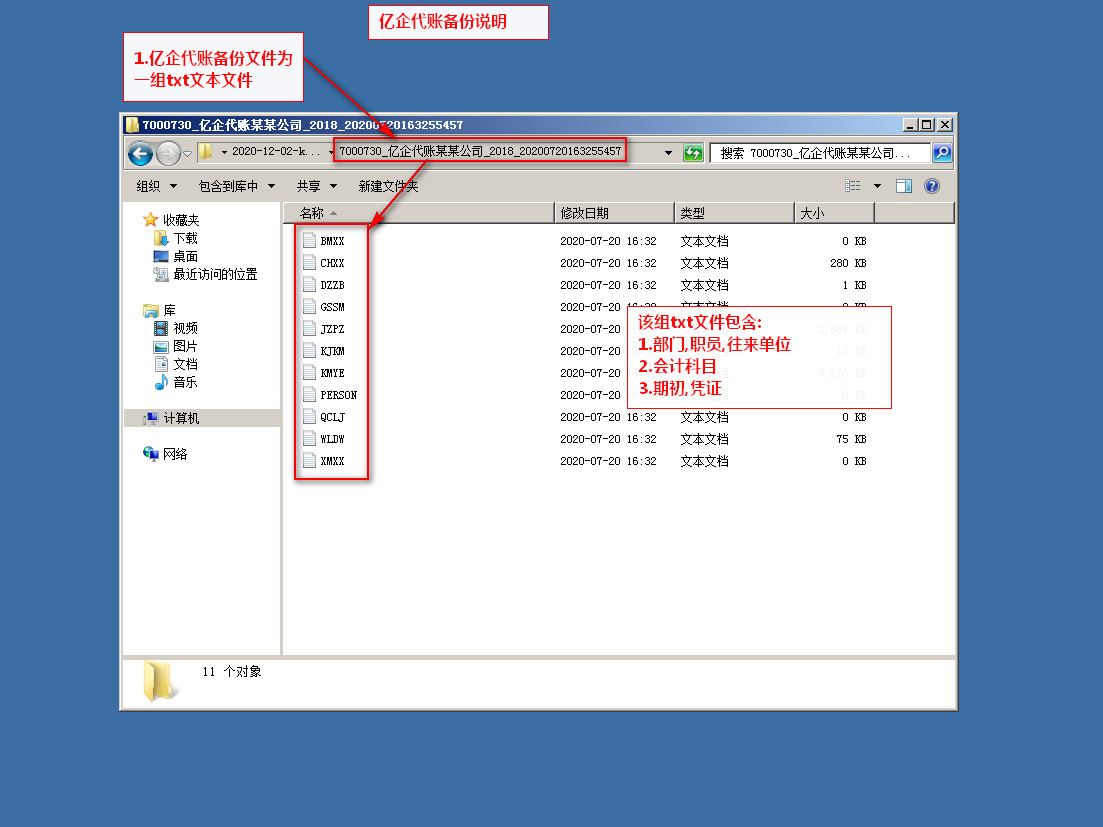
Task: Open recent pages dropdown next to Forward
Action: (187, 153)
